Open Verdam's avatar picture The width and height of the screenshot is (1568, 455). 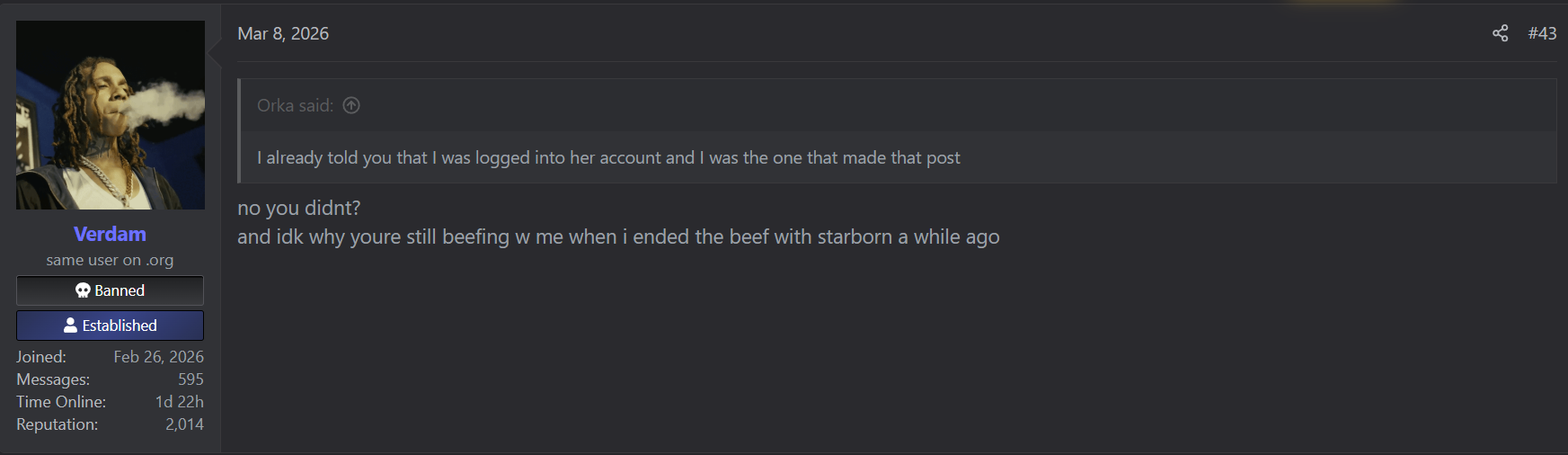pos(111,115)
